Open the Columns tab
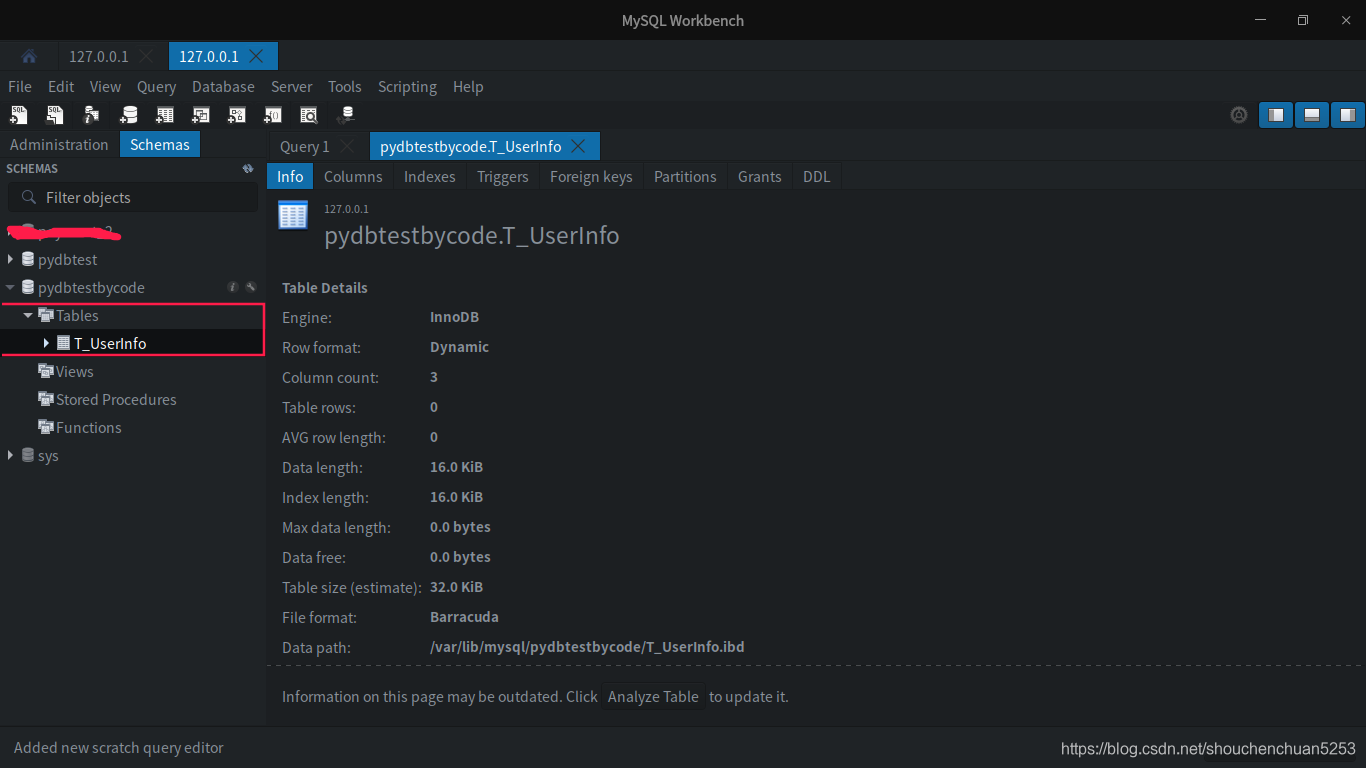Image resolution: width=1366 pixels, height=768 pixels. tap(353, 177)
